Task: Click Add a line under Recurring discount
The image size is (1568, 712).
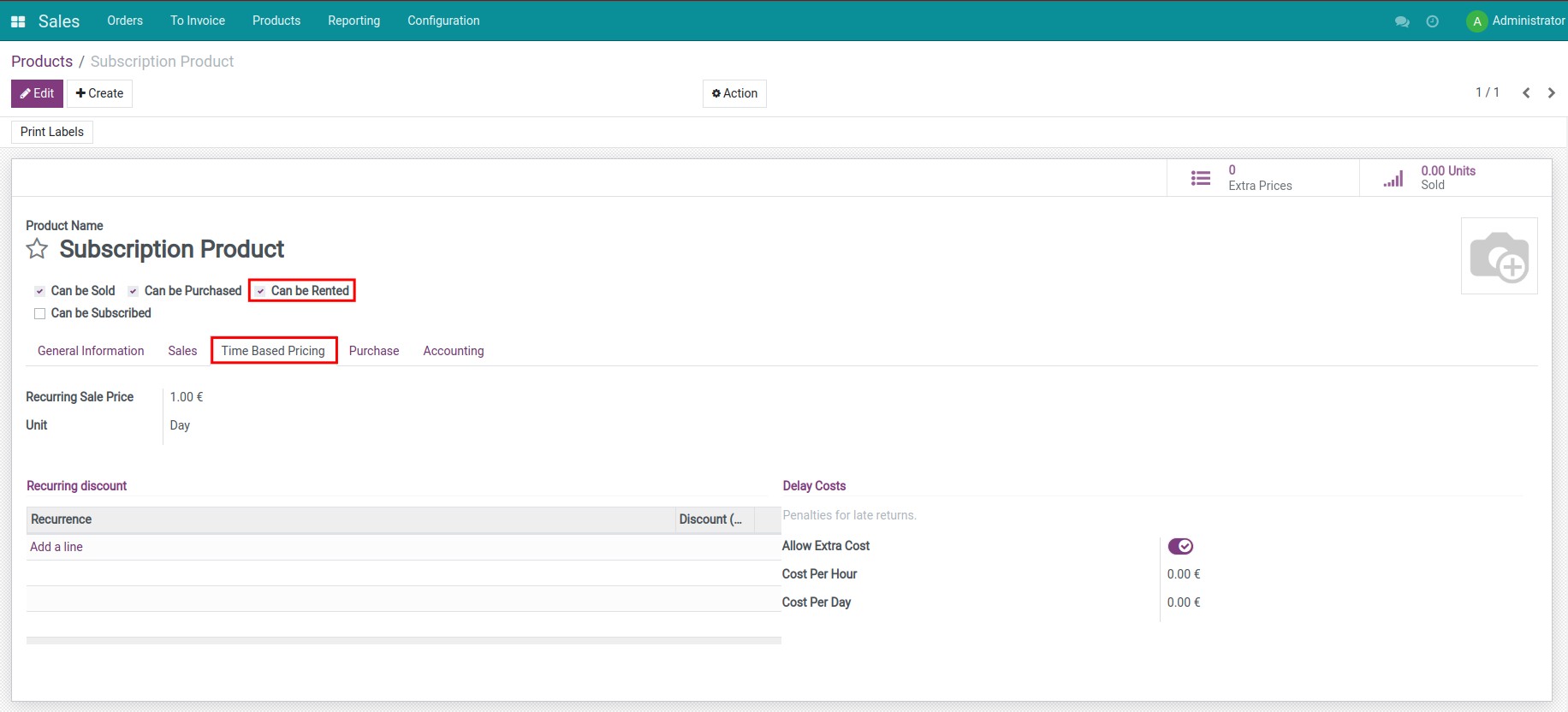Action: (x=56, y=547)
